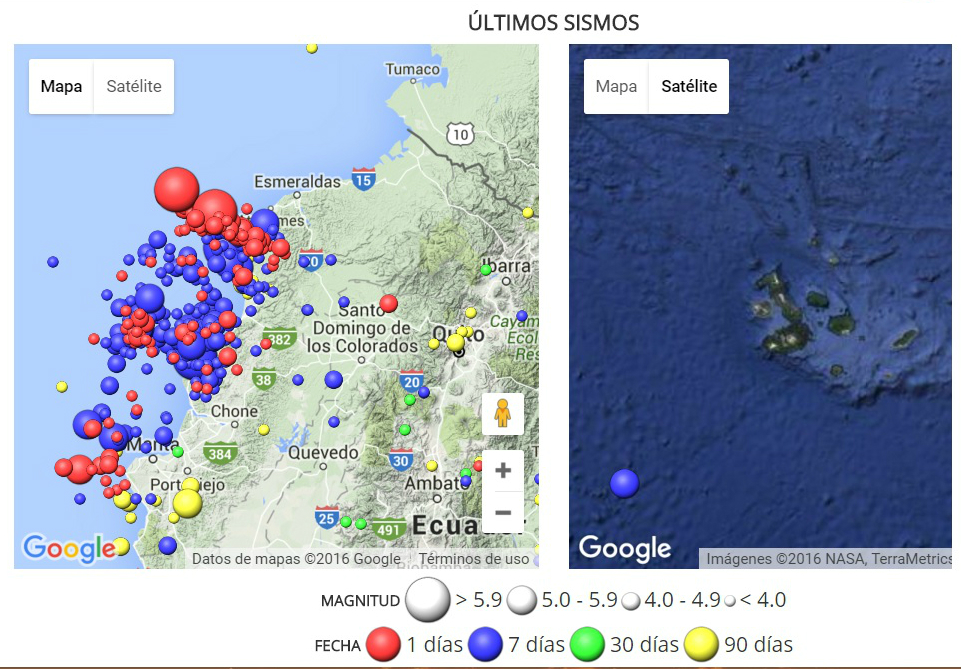
Task: Zoom out with the minus button
Action: 503,512
